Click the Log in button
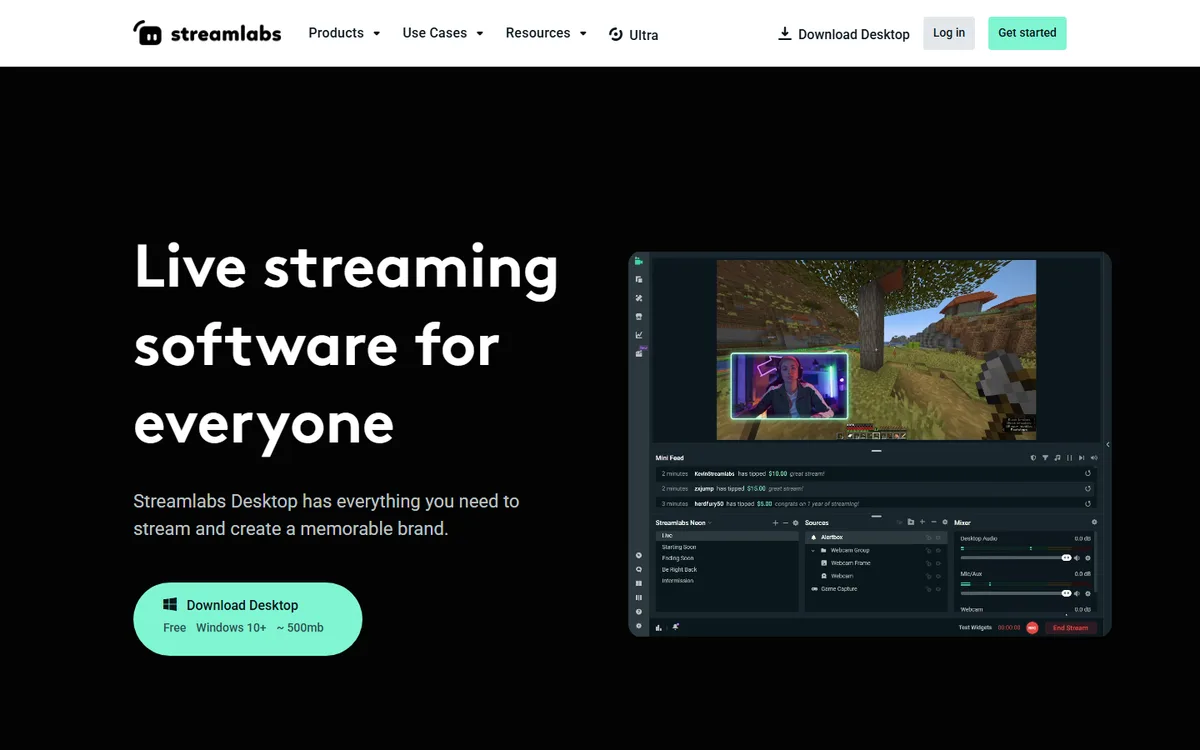The height and width of the screenshot is (750, 1200). coord(949,33)
